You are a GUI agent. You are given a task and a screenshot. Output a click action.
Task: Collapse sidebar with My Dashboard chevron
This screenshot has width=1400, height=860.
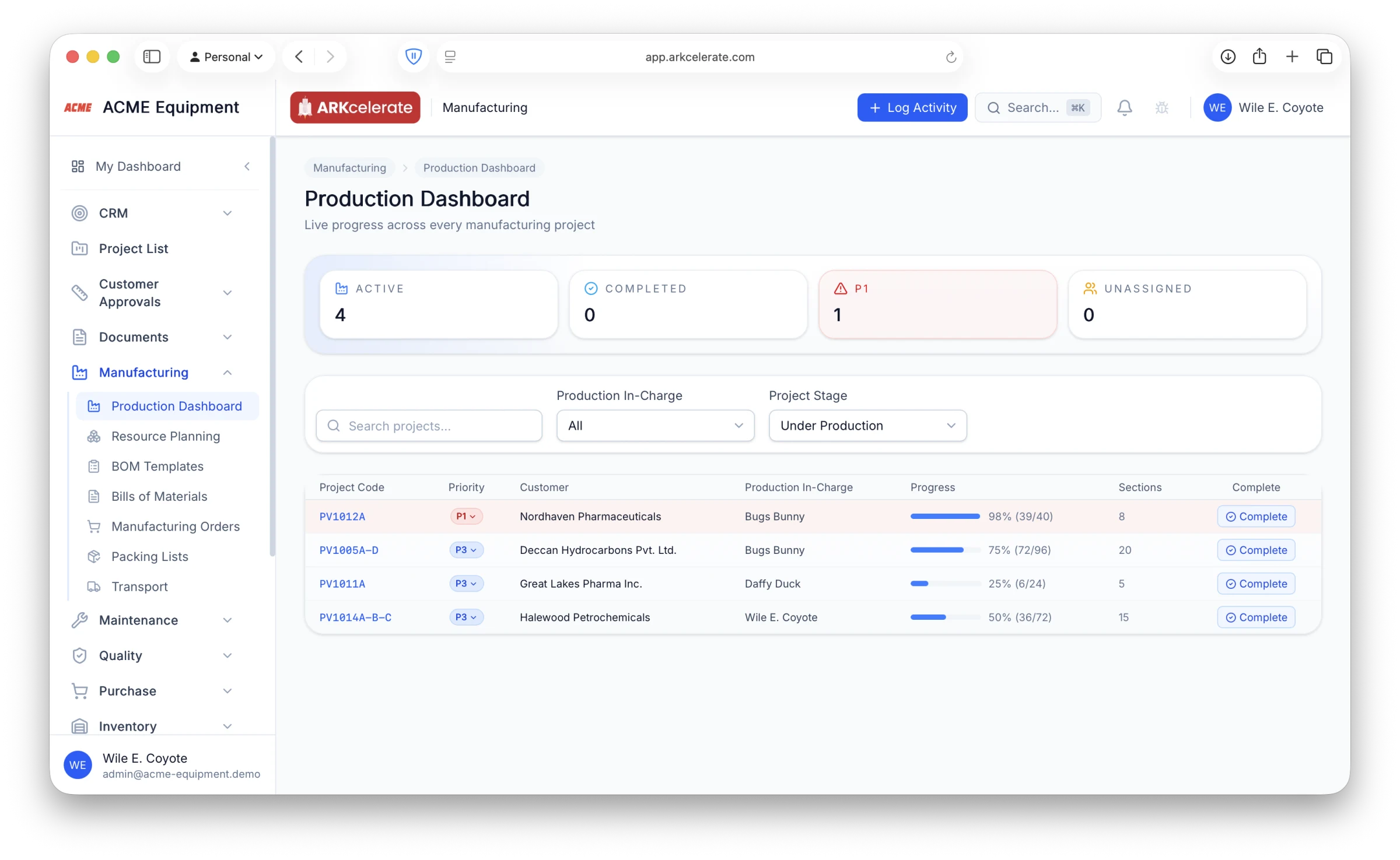click(247, 166)
